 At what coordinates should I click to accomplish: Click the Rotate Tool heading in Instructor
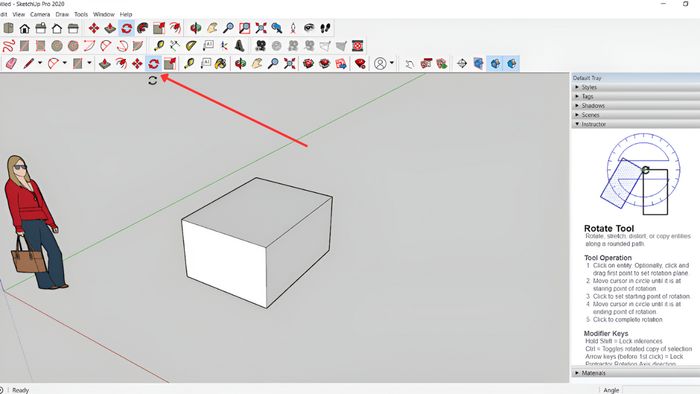609,228
